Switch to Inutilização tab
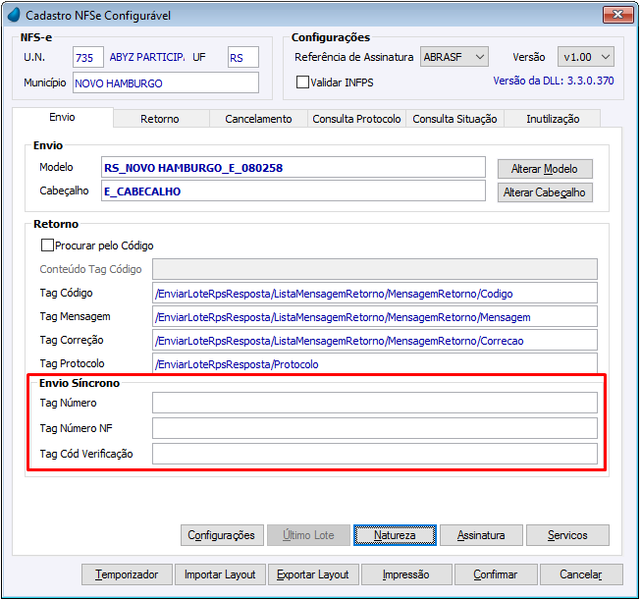This screenshot has width=641, height=600. [553, 119]
